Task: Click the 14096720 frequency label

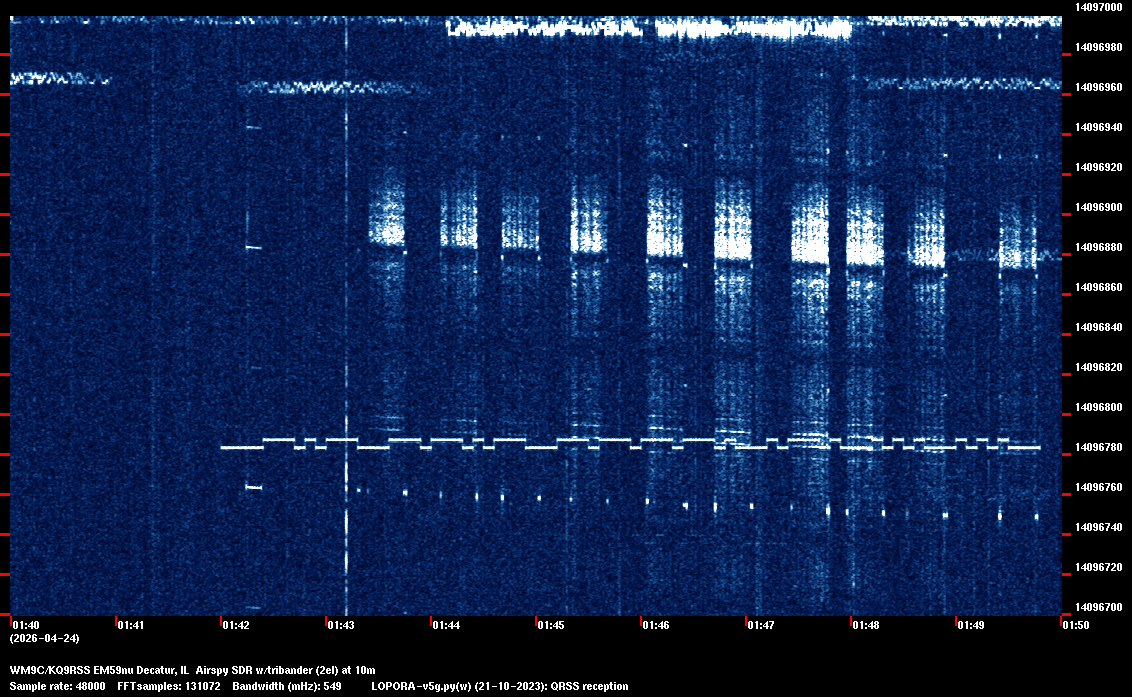Action: coord(1099,567)
